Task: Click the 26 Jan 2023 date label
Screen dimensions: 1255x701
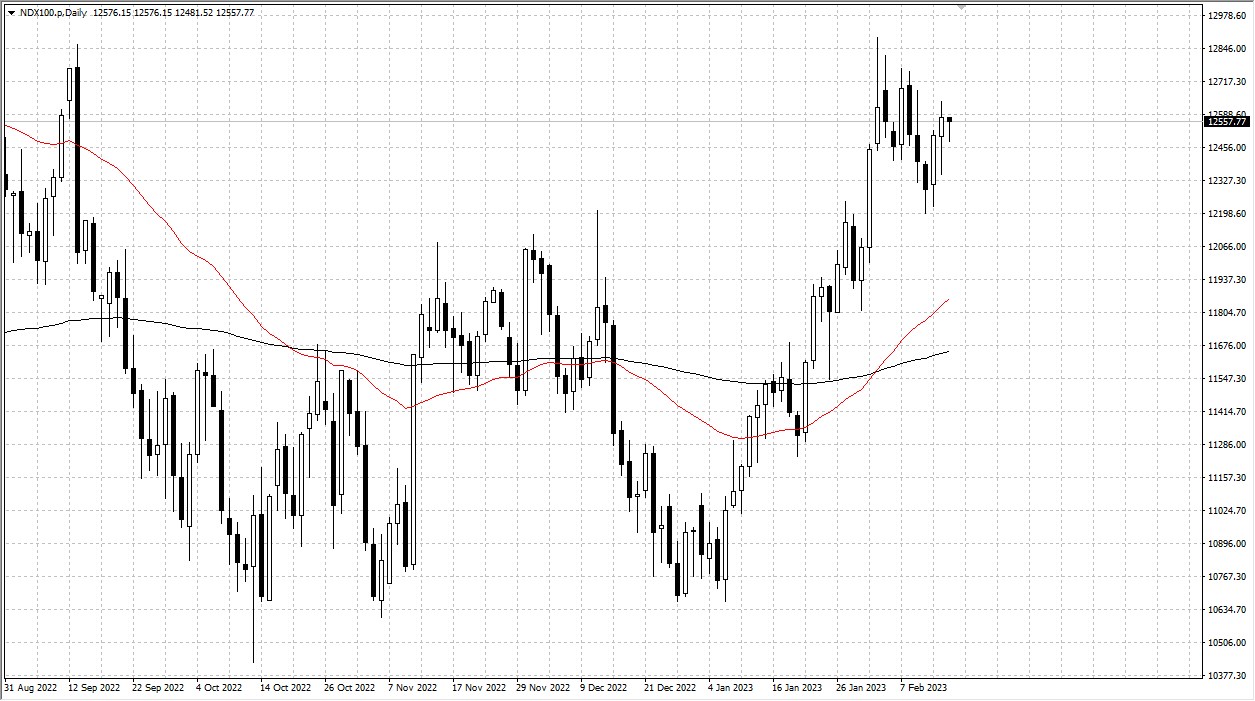Action: point(860,688)
